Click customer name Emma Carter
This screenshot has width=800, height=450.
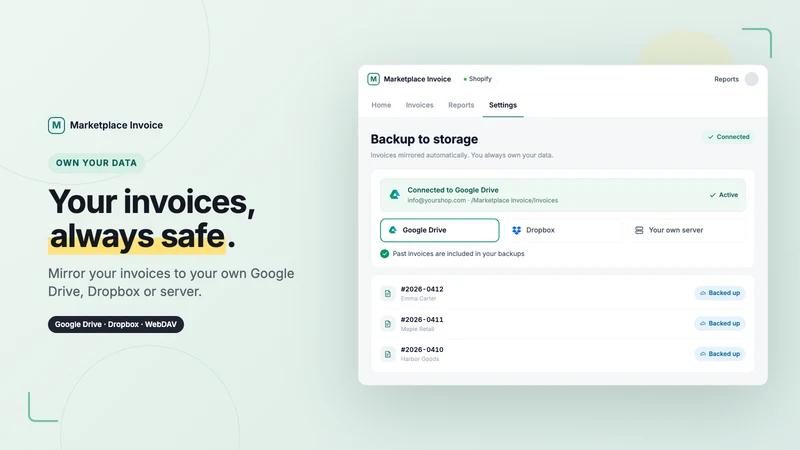tap(418, 298)
